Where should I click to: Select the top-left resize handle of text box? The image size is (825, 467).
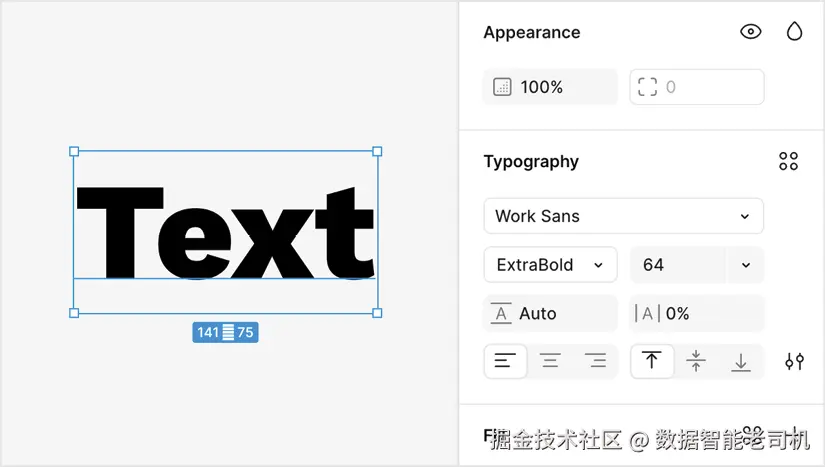pyautogui.click(x=74, y=151)
